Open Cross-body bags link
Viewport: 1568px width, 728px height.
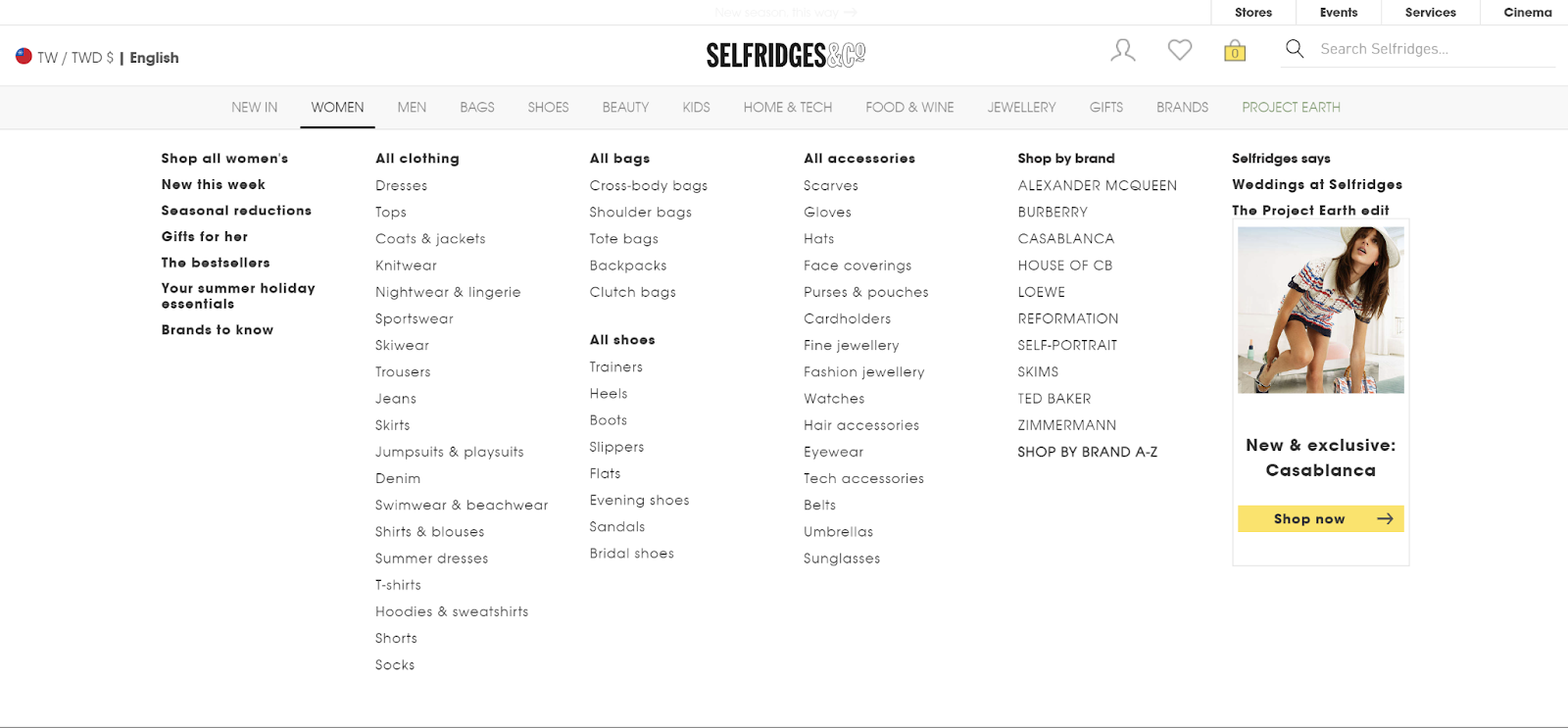[649, 185]
